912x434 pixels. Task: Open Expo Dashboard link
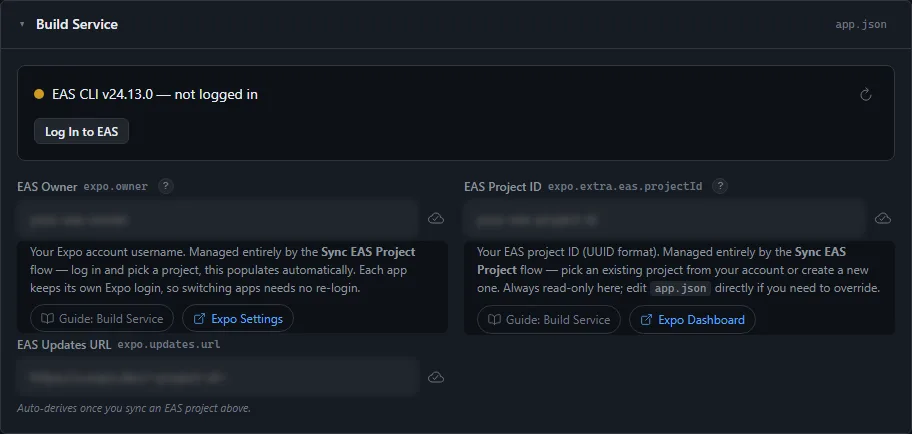coord(692,320)
